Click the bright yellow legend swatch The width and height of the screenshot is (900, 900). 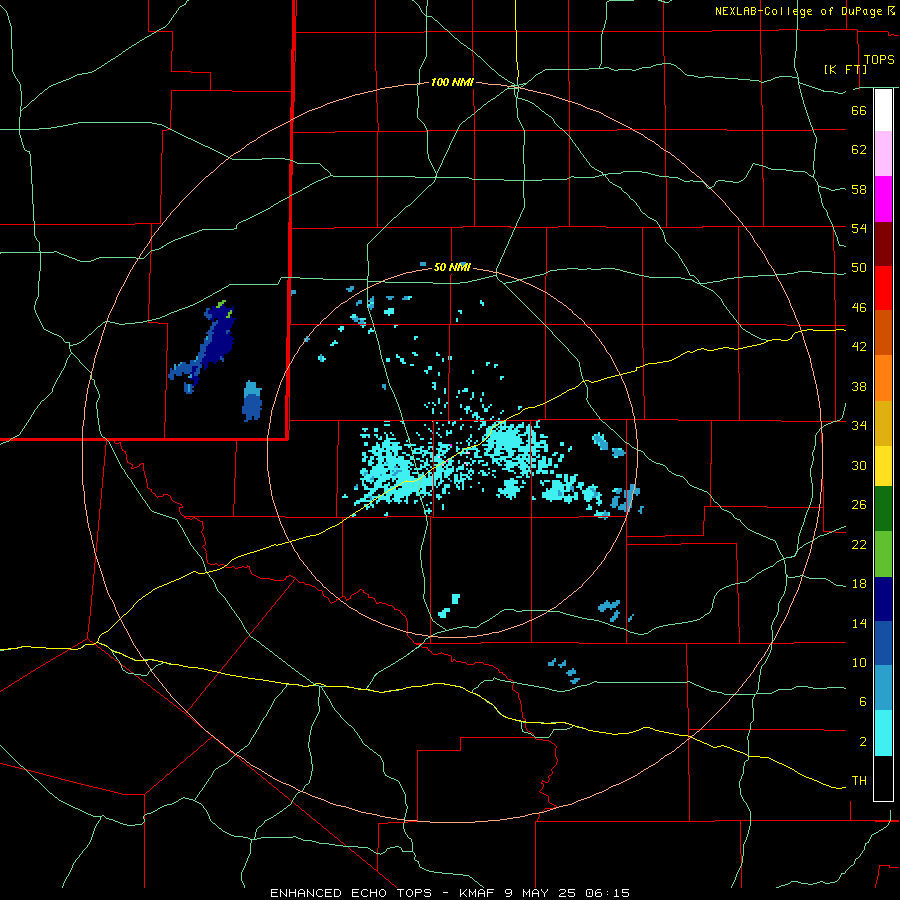pyautogui.click(x=883, y=465)
